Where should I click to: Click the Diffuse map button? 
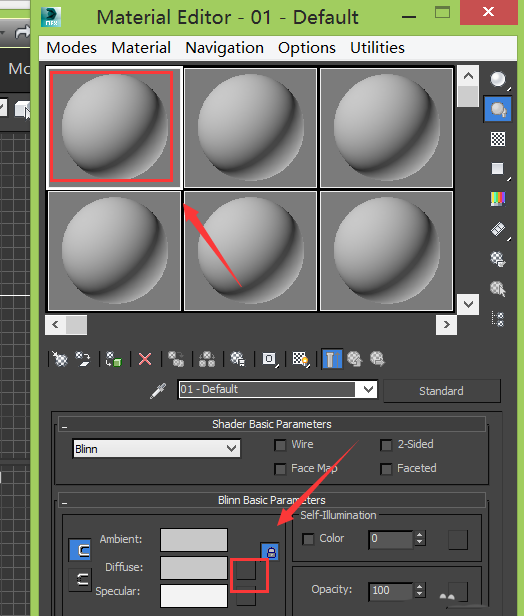pyautogui.click(x=246, y=569)
